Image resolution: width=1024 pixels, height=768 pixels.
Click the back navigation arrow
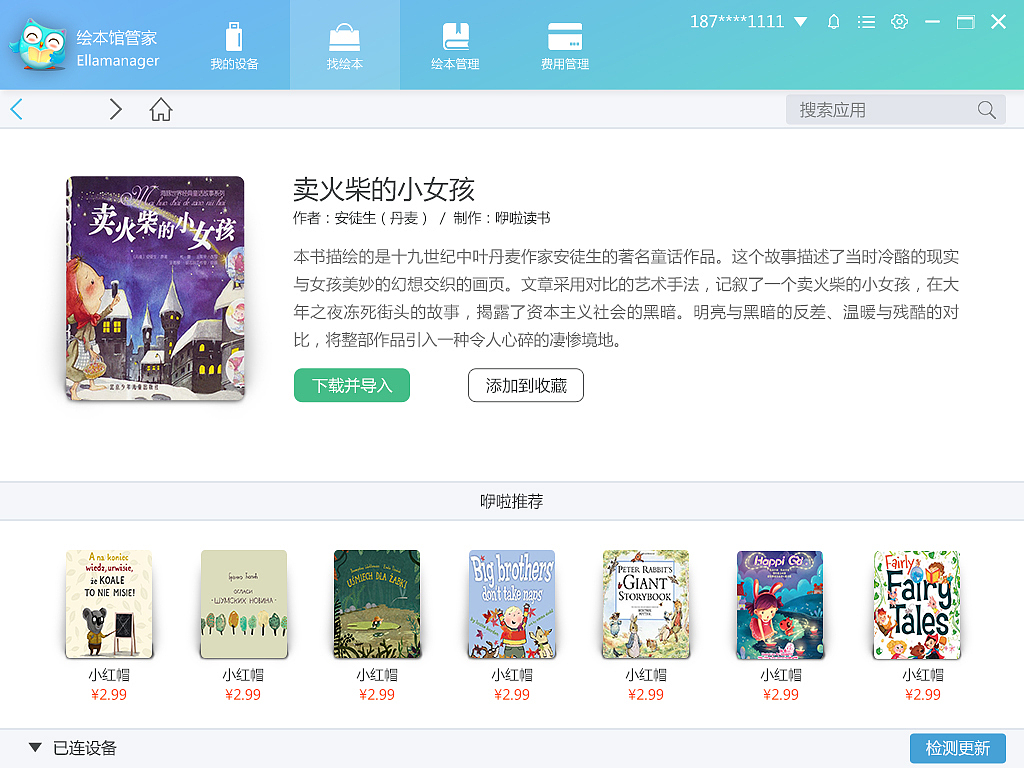tap(16, 110)
